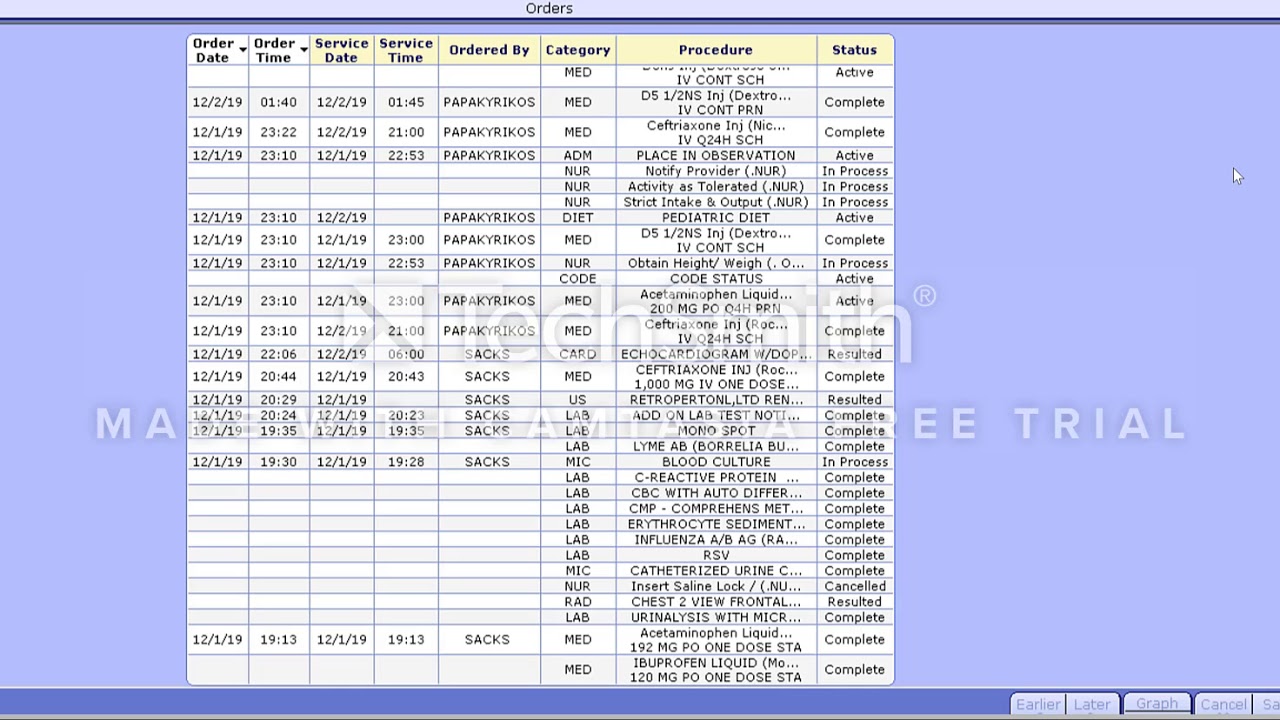The image size is (1280, 720).
Task: Select the Obtain Height/ Weigh order
Action: coord(716,264)
